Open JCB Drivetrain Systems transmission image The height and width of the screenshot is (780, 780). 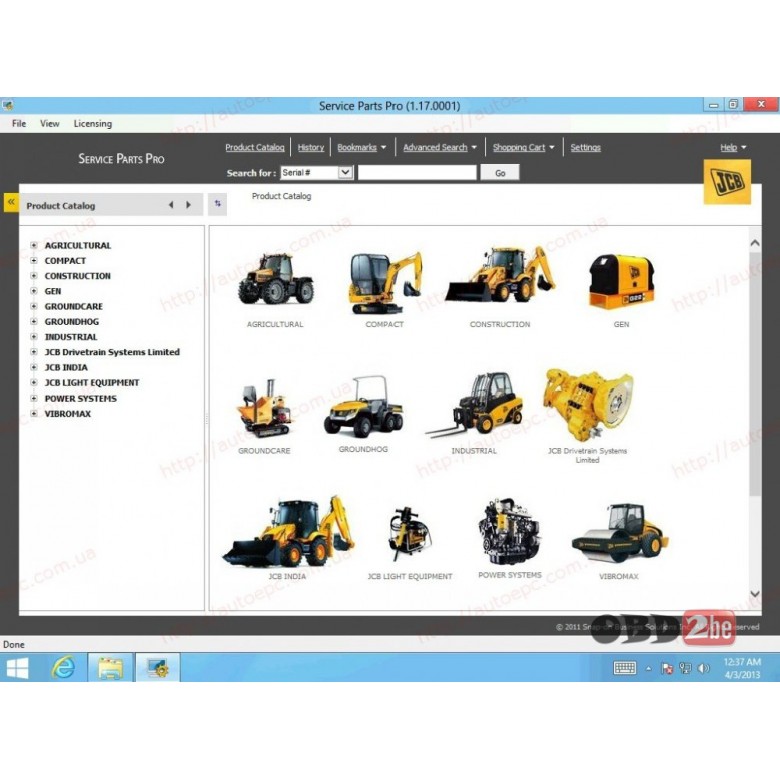pyautogui.click(x=587, y=404)
